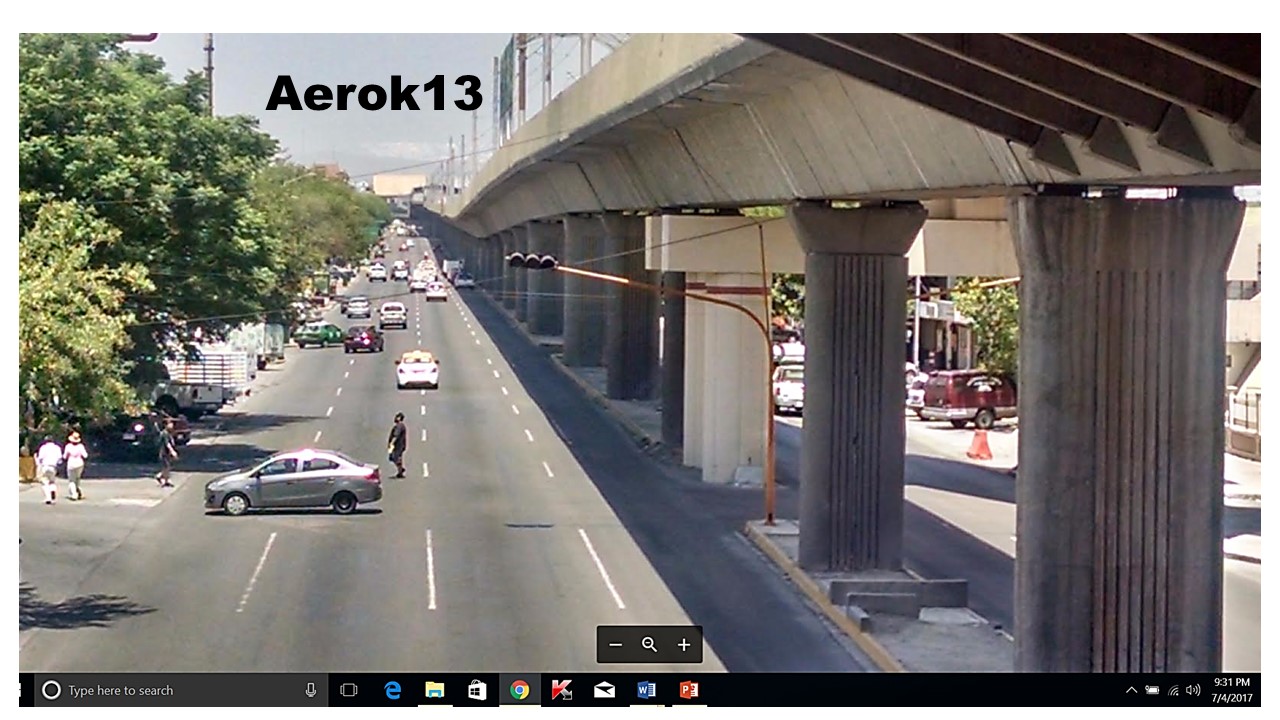Open PowerPoint from the taskbar
The width and height of the screenshot is (1280, 720).
pos(690,690)
